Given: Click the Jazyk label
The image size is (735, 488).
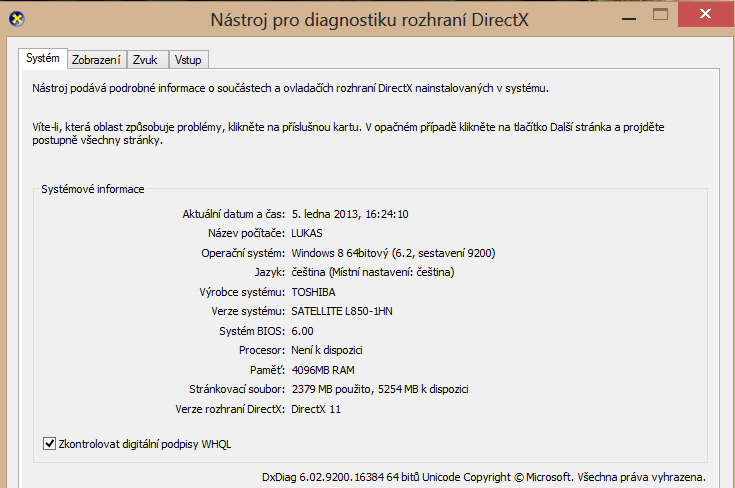Looking at the screenshot, I should 270,272.
